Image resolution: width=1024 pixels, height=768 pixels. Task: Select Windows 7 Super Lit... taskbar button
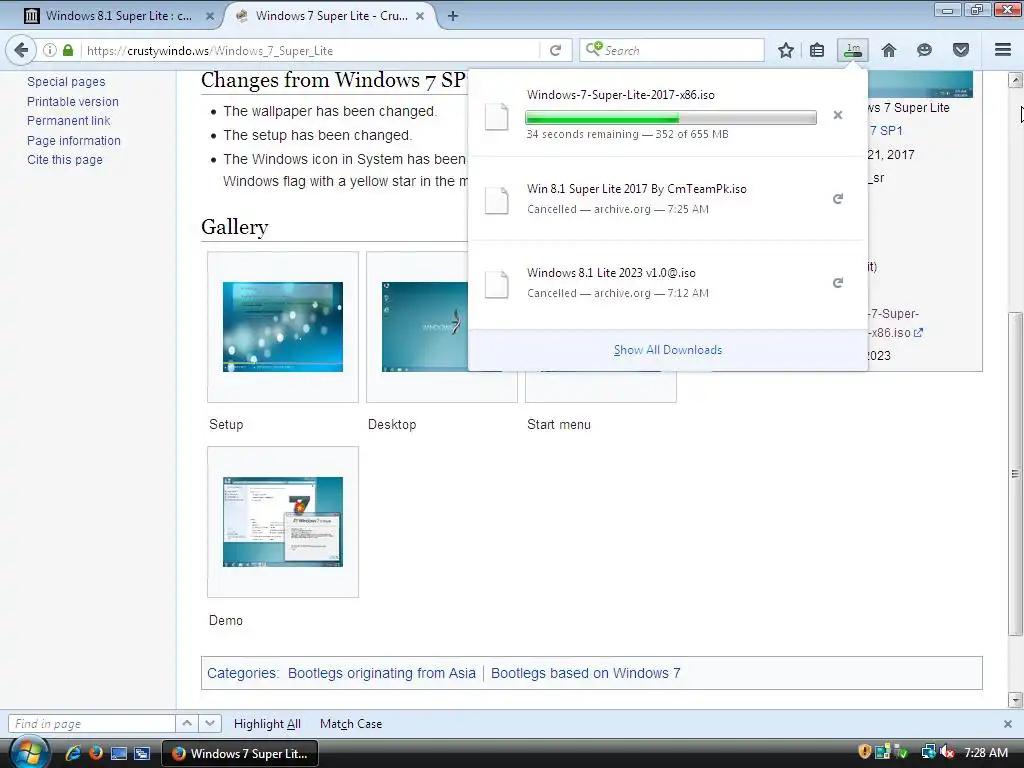click(240, 754)
